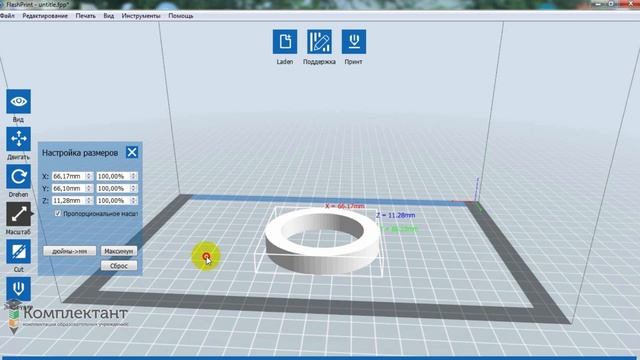This screenshot has height=360, width=640.
Task: Click the Z size field 11,28mm
Action: 69,201
